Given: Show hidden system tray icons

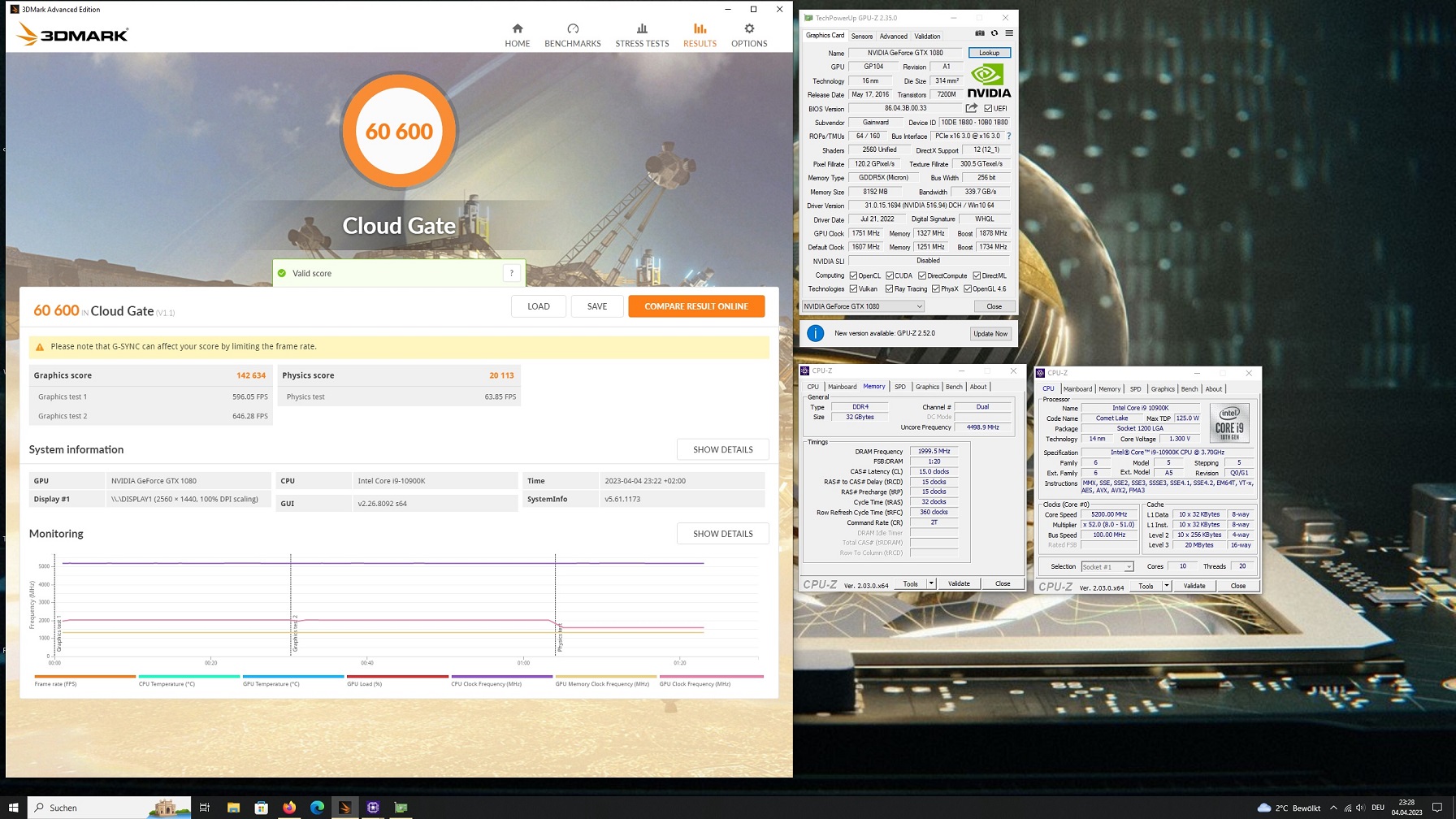Looking at the screenshot, I should point(1333,808).
